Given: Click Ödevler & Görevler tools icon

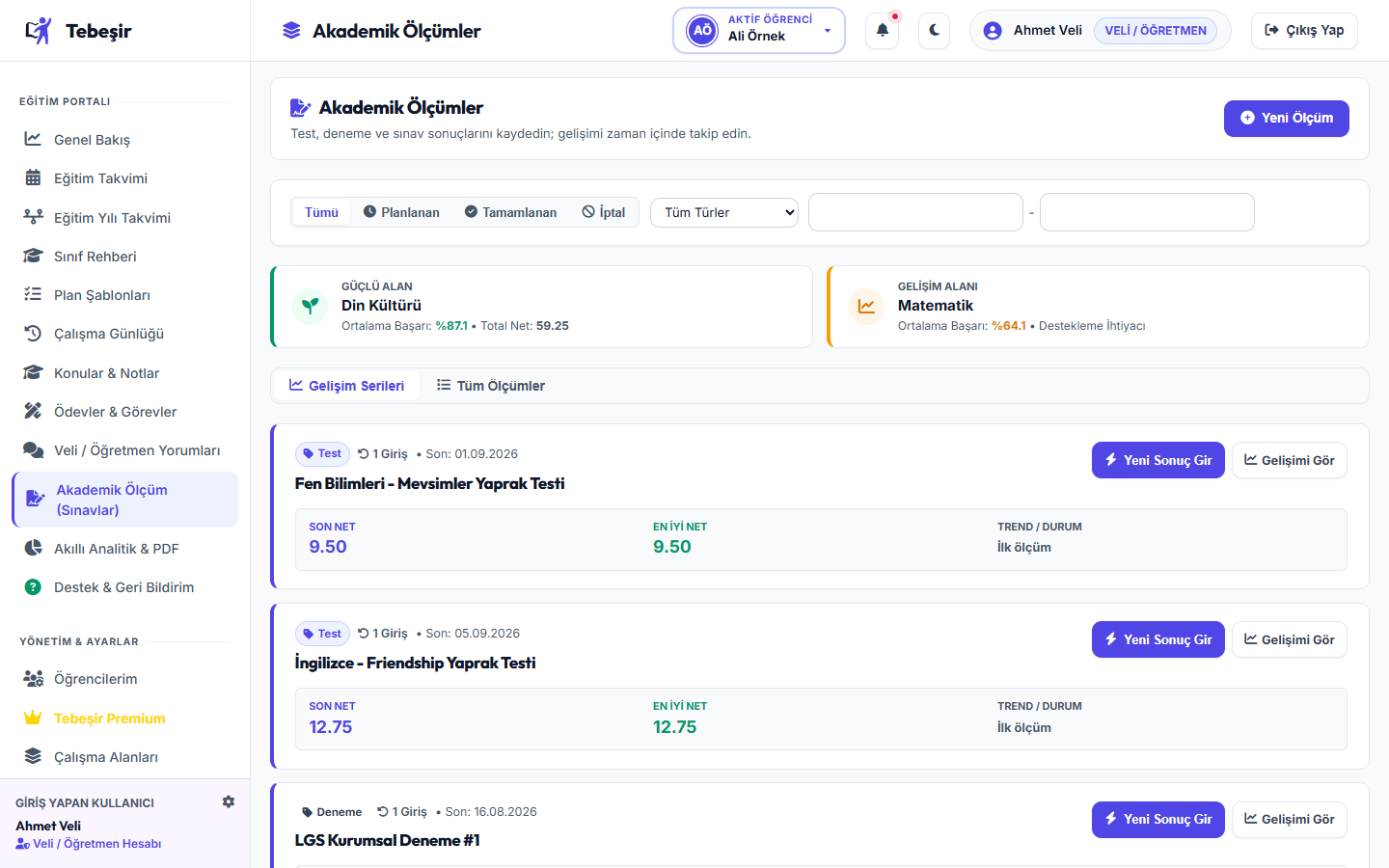Looking at the screenshot, I should (x=33, y=411).
